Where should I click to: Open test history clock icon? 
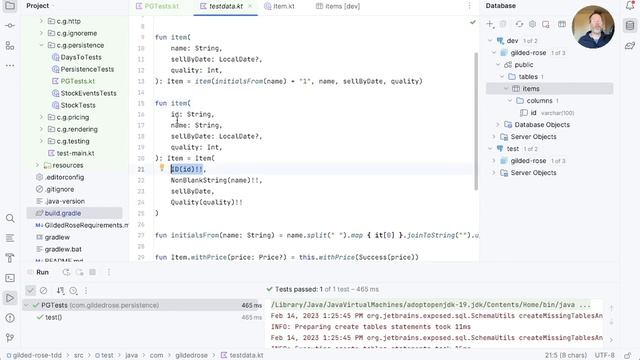tap(73, 291)
